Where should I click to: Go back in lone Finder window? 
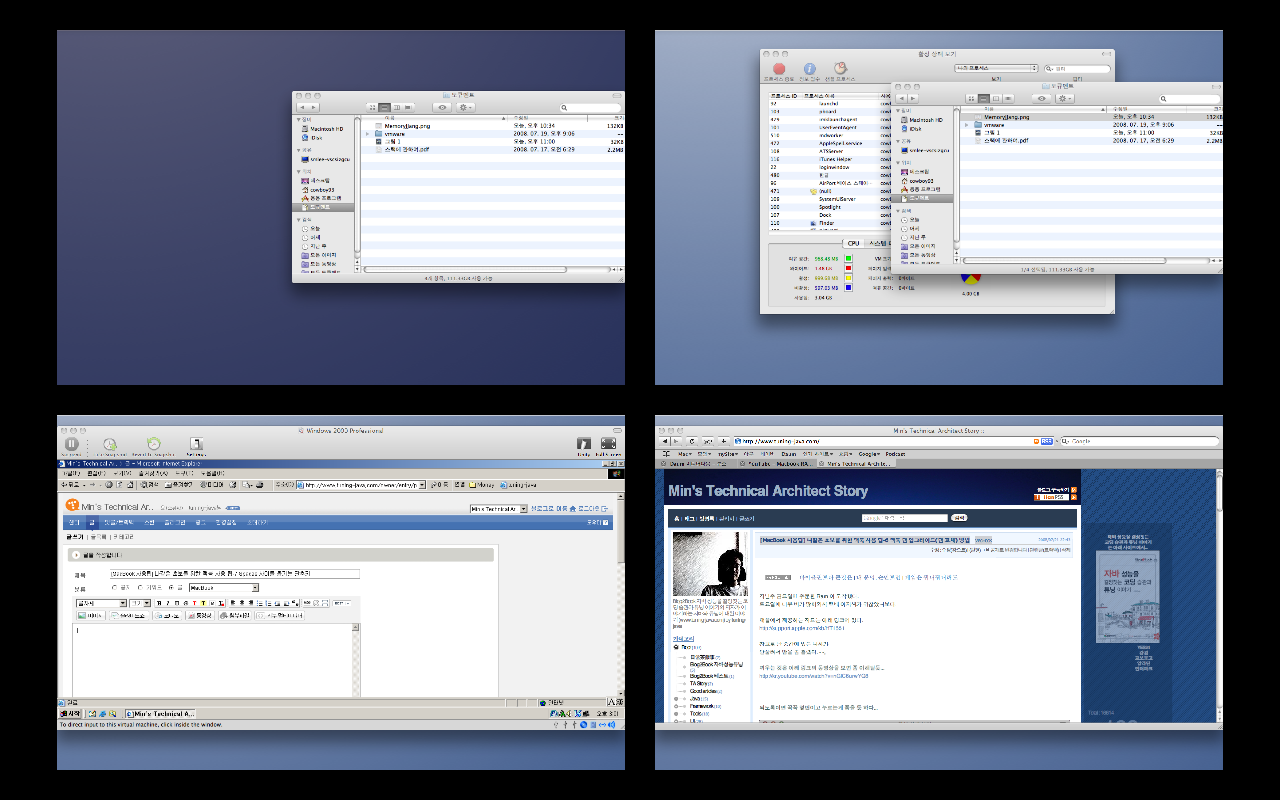[302, 107]
